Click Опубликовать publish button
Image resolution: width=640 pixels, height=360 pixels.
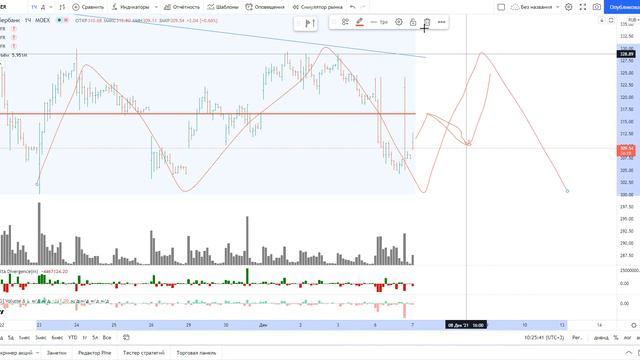(x=622, y=7)
